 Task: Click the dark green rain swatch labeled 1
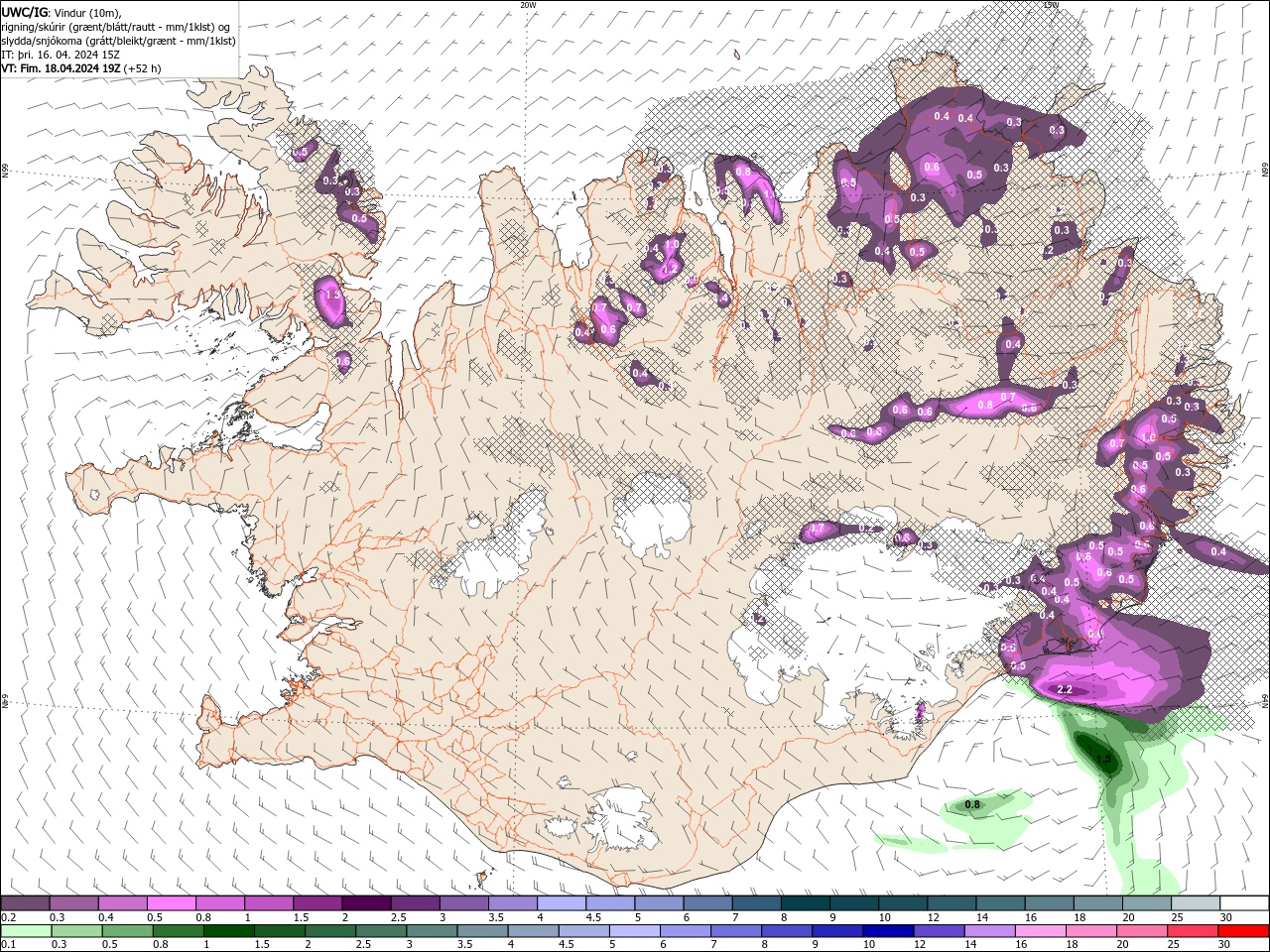click(228, 931)
